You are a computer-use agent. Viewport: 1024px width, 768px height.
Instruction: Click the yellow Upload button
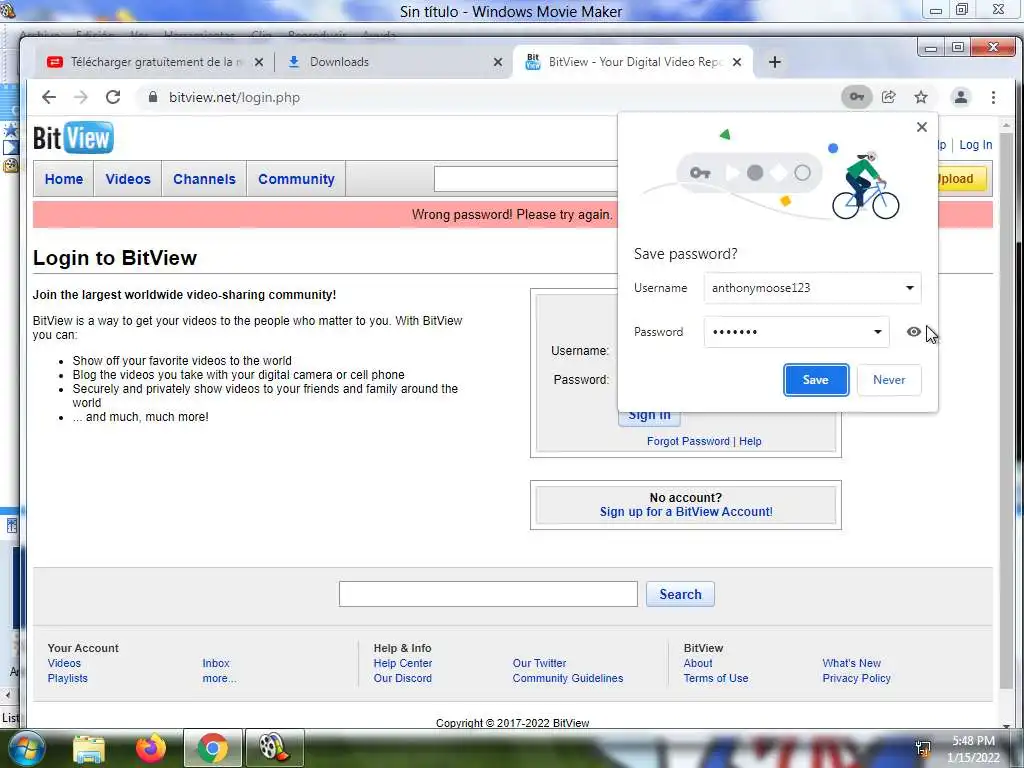click(962, 179)
